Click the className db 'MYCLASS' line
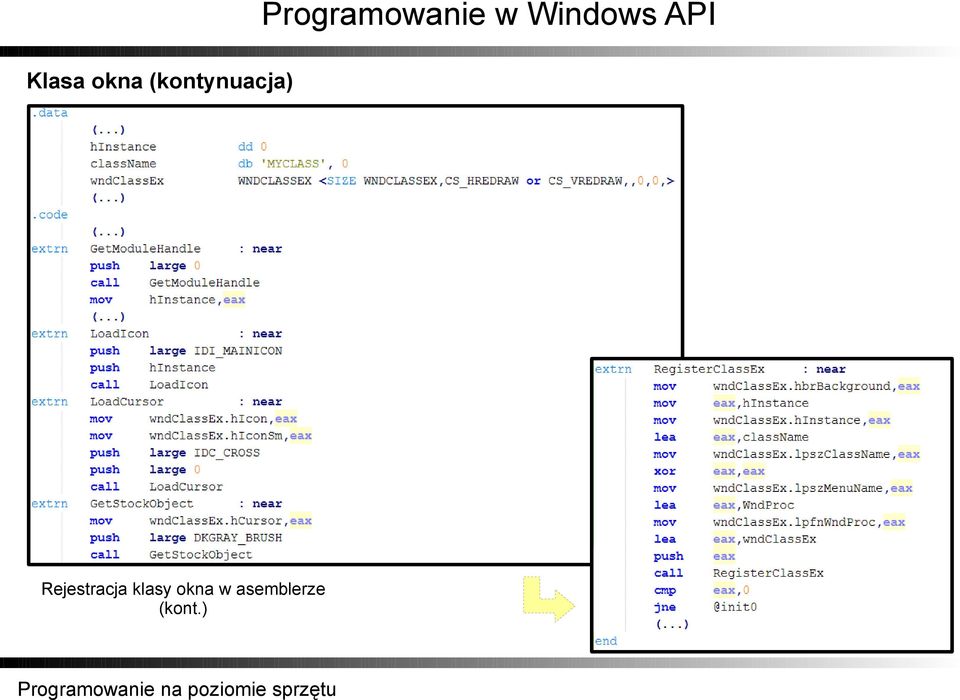Viewport: 960px width, 700px height. click(219, 164)
